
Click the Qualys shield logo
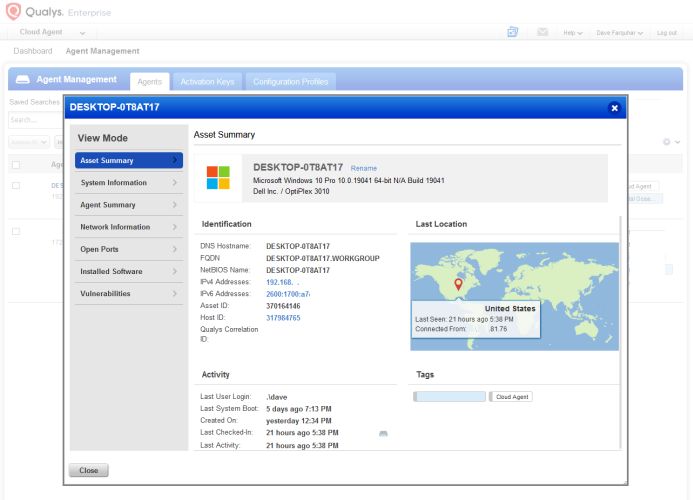coord(13,11)
